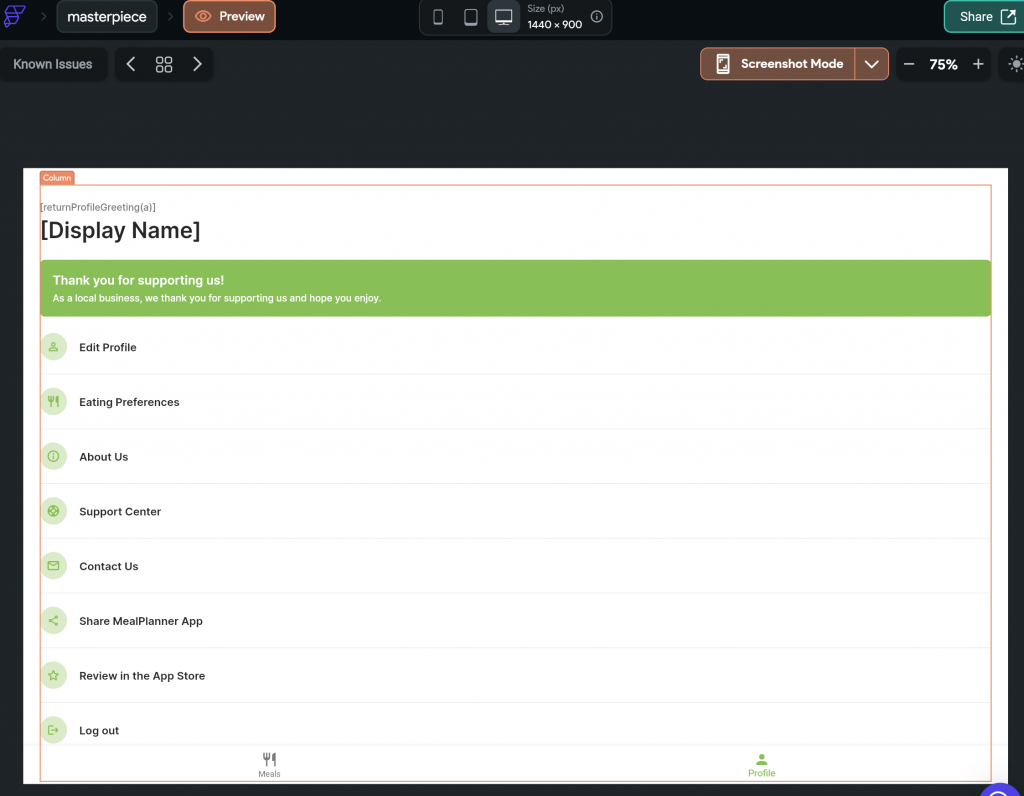Open Support Center

point(515,511)
